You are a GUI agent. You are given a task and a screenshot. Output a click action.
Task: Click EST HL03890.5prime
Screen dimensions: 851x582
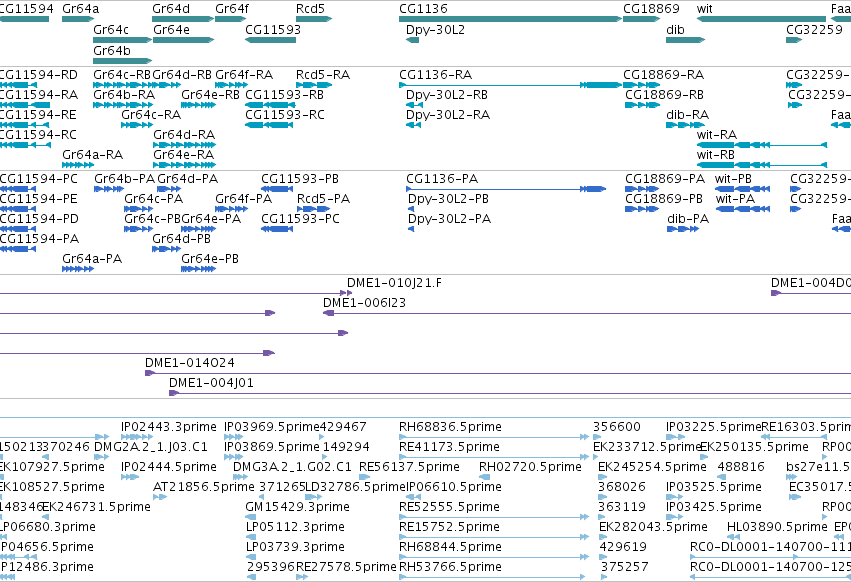click(733, 537)
